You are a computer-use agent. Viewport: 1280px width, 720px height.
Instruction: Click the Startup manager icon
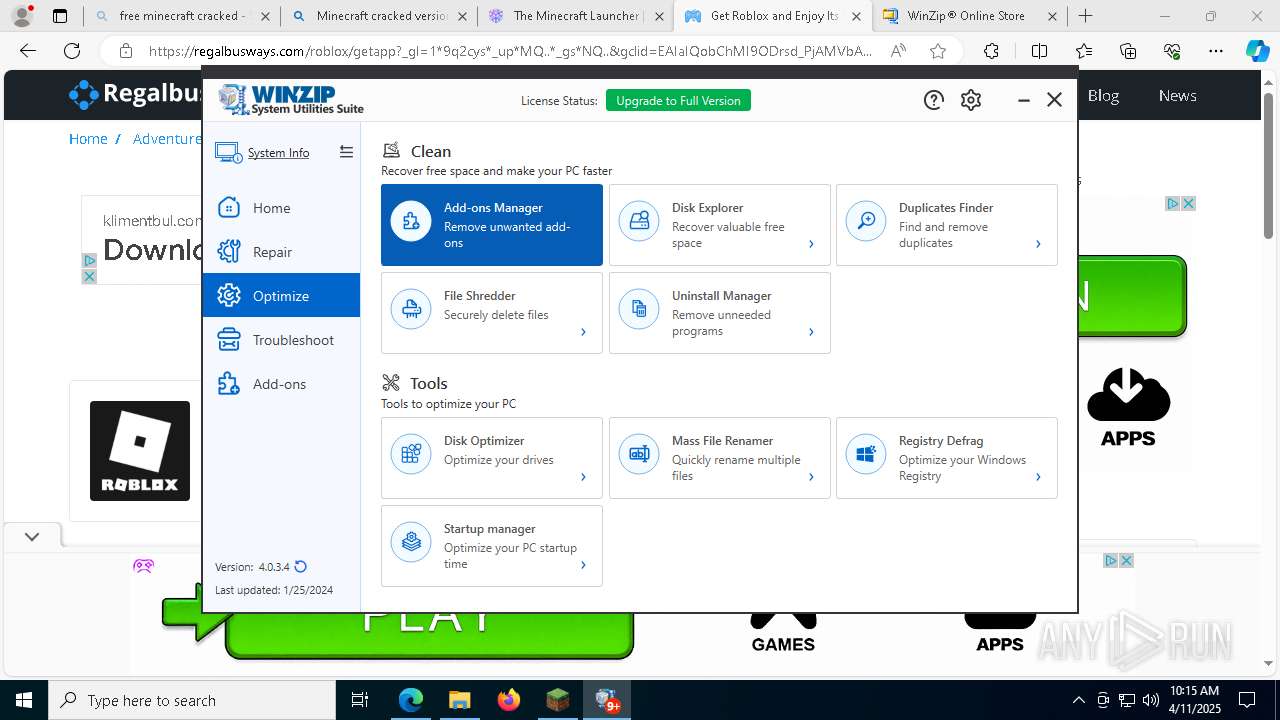pyautogui.click(x=411, y=543)
